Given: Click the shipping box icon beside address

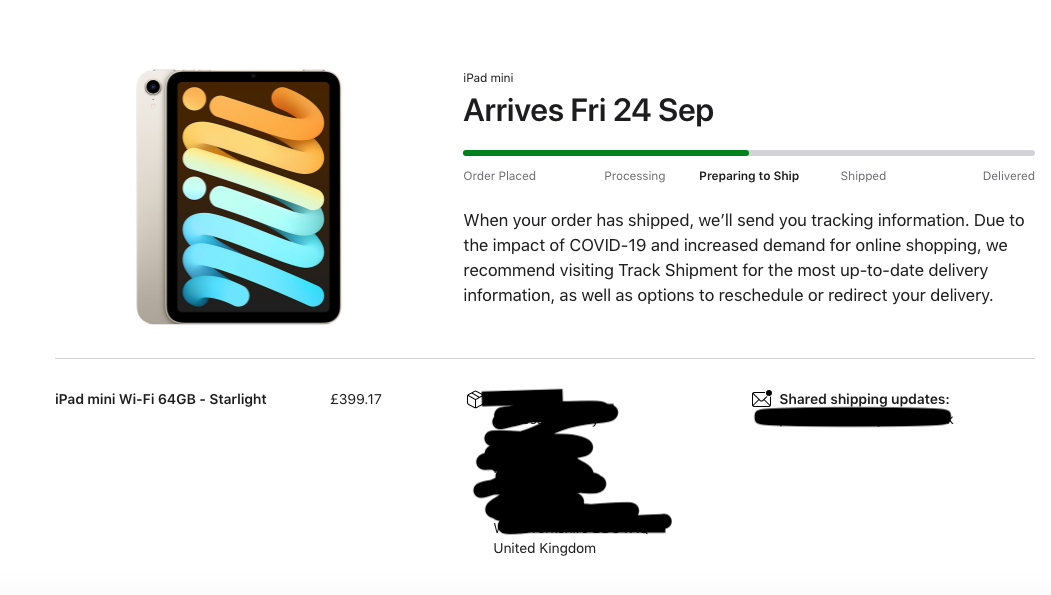Looking at the screenshot, I should point(474,399).
